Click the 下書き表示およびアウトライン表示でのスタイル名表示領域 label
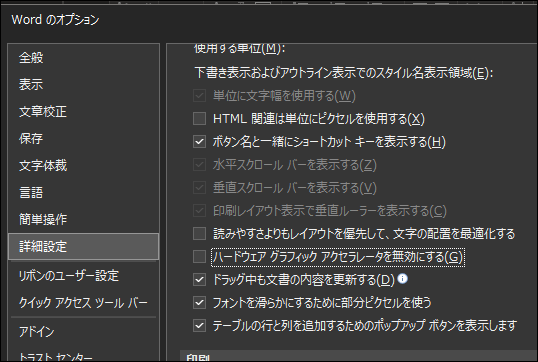 point(343,73)
